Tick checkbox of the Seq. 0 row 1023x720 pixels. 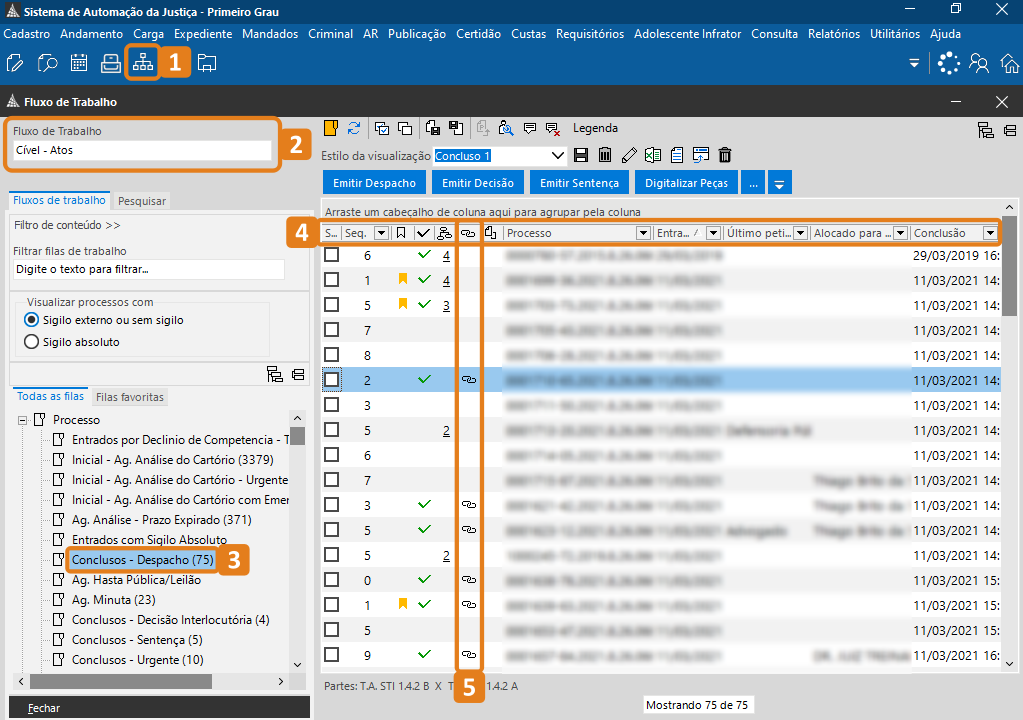(x=331, y=580)
